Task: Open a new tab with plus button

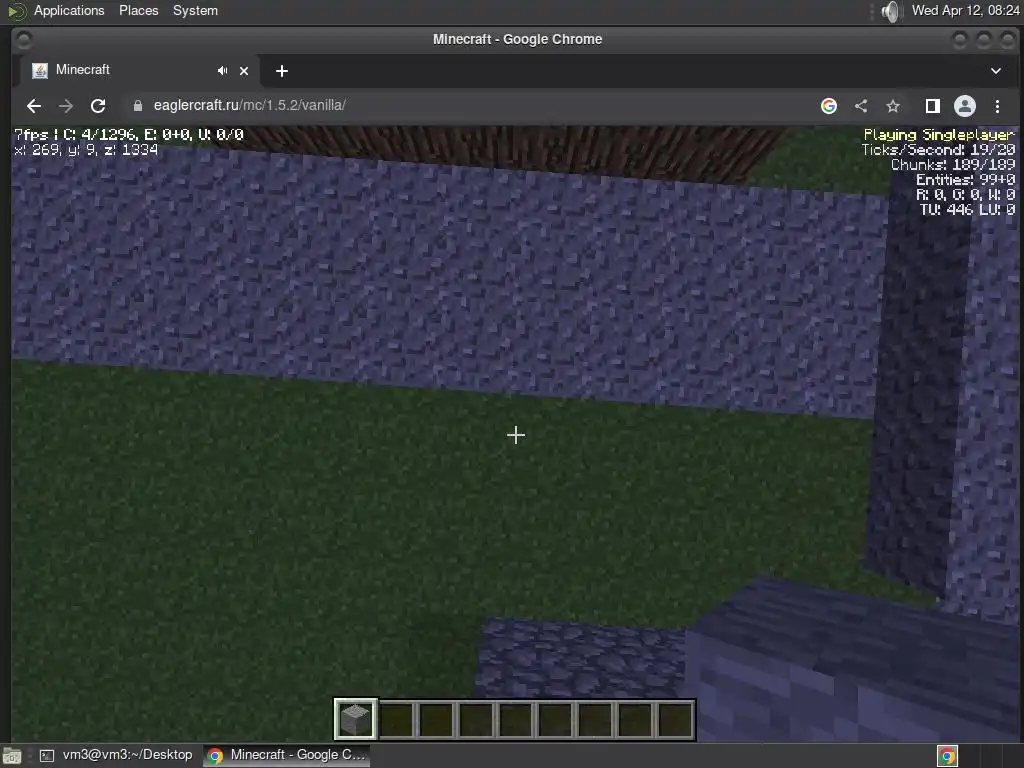Action: pyautogui.click(x=281, y=71)
